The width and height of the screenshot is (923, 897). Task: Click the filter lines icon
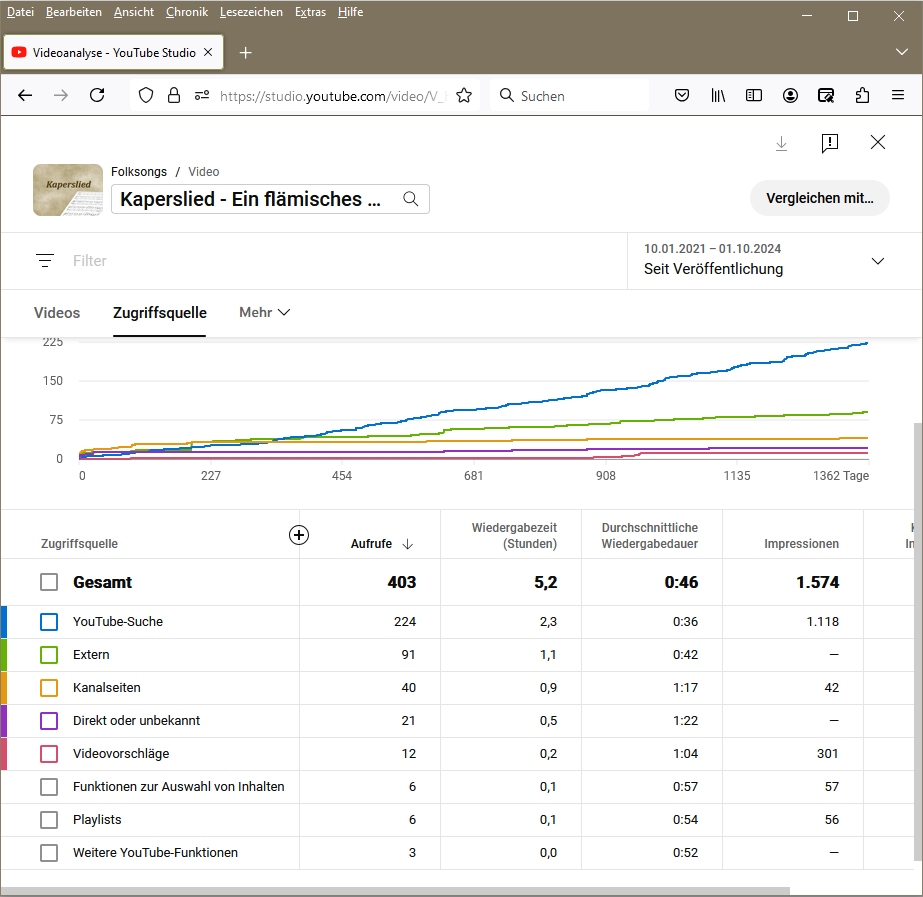[x=45, y=260]
